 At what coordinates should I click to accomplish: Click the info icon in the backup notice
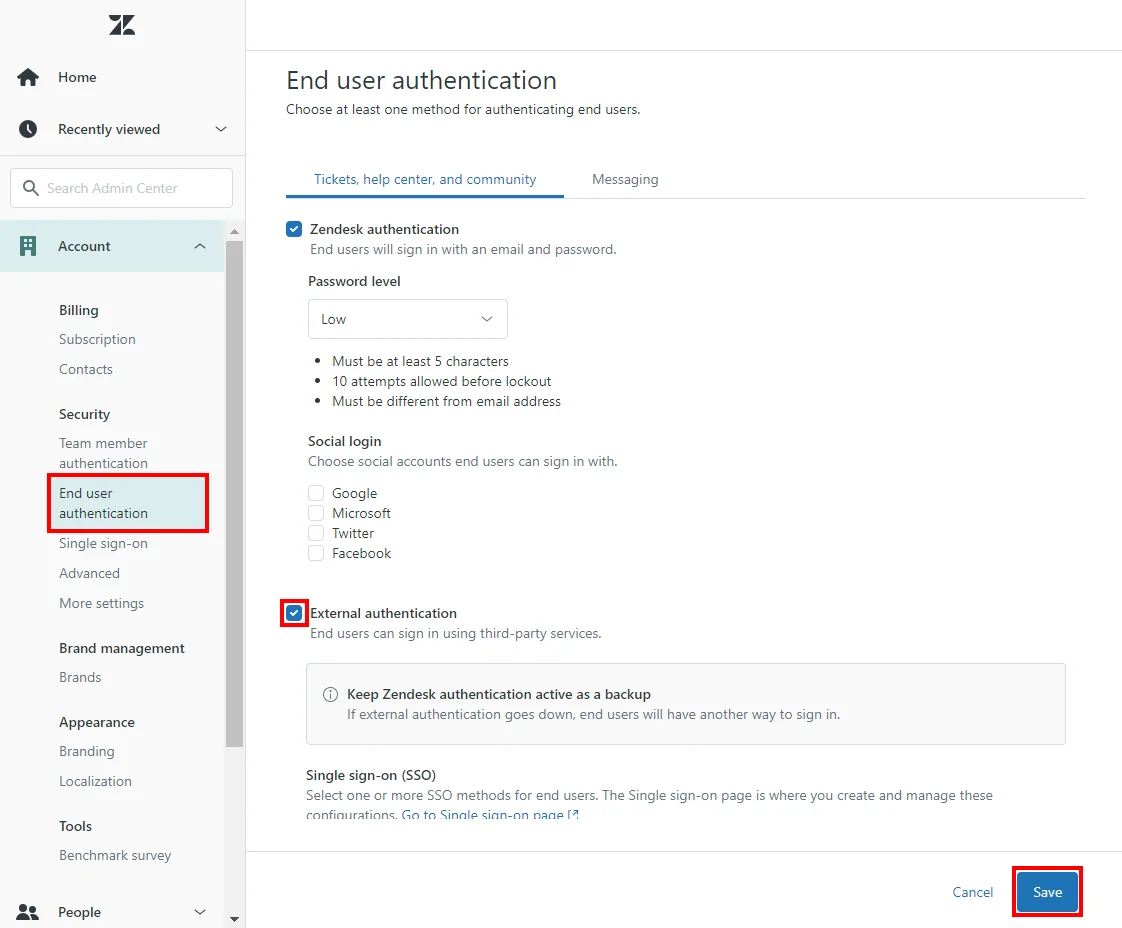(330, 694)
